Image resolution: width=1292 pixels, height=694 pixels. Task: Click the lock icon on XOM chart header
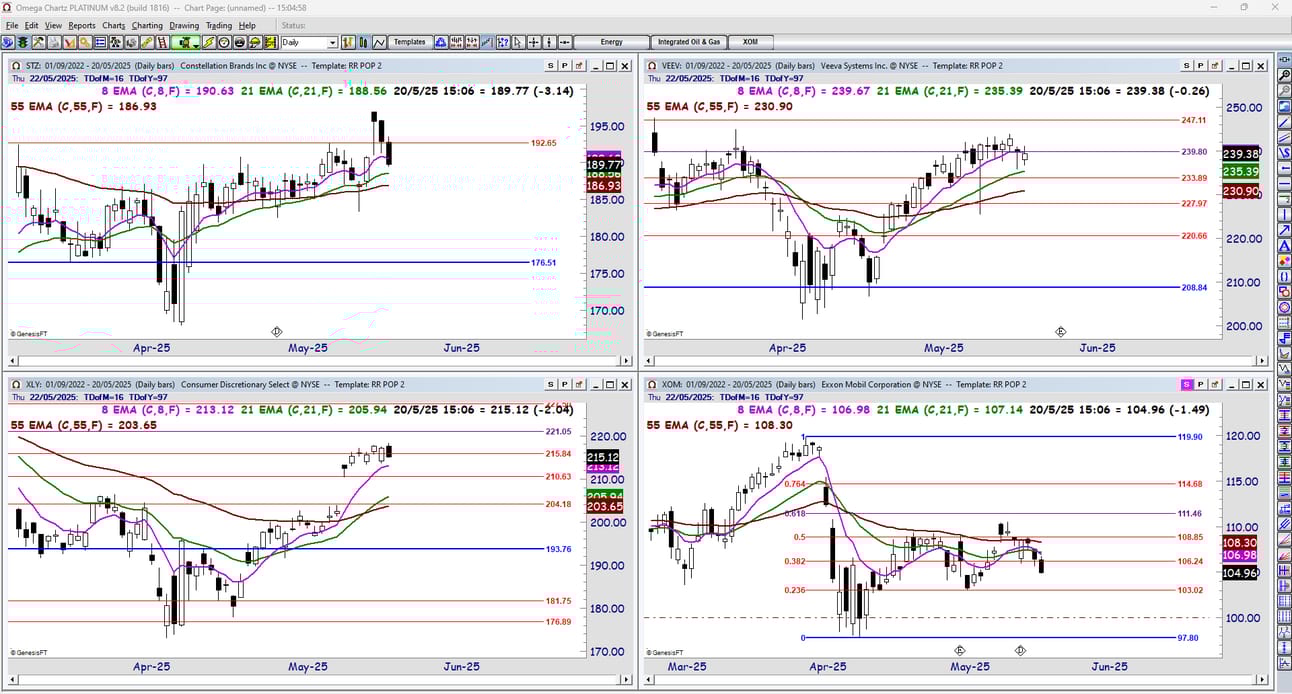1215,384
